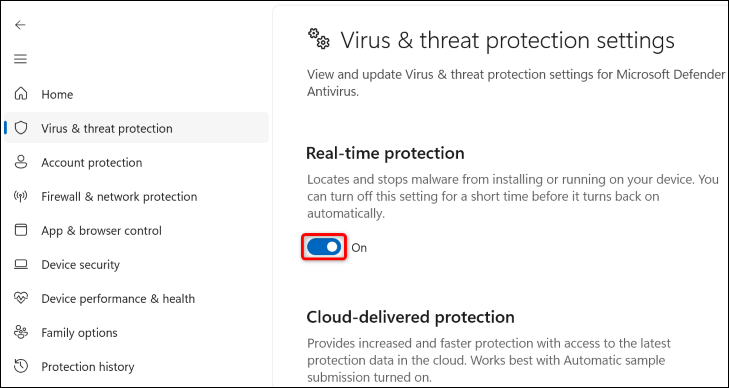Turn off the Real-time protection toggle
The width and height of the screenshot is (729, 388).
coord(324,247)
